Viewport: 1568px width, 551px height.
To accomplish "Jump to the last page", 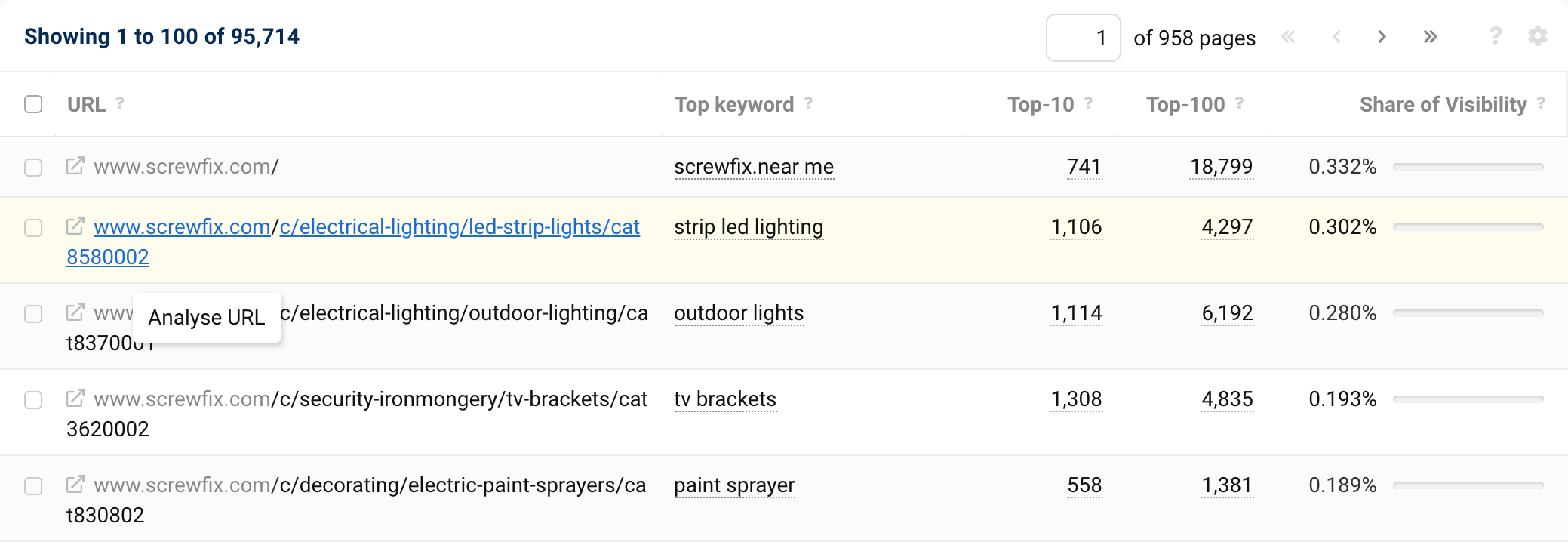I will pyautogui.click(x=1430, y=37).
